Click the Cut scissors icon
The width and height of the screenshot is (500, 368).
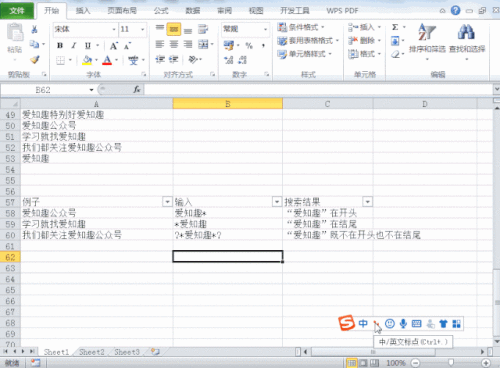pos(34,29)
